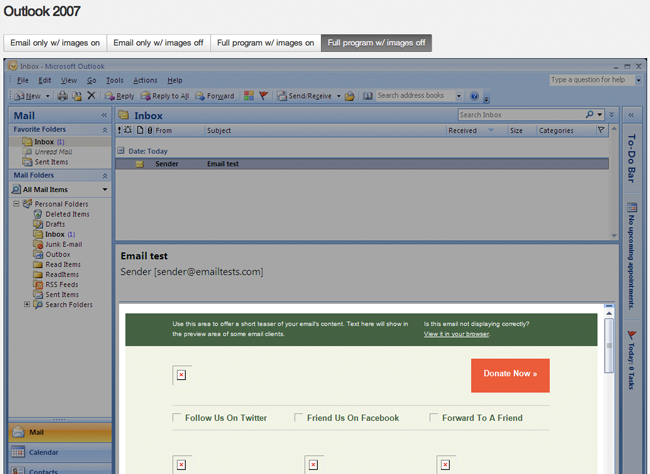Click the Donate Now button

click(510, 375)
